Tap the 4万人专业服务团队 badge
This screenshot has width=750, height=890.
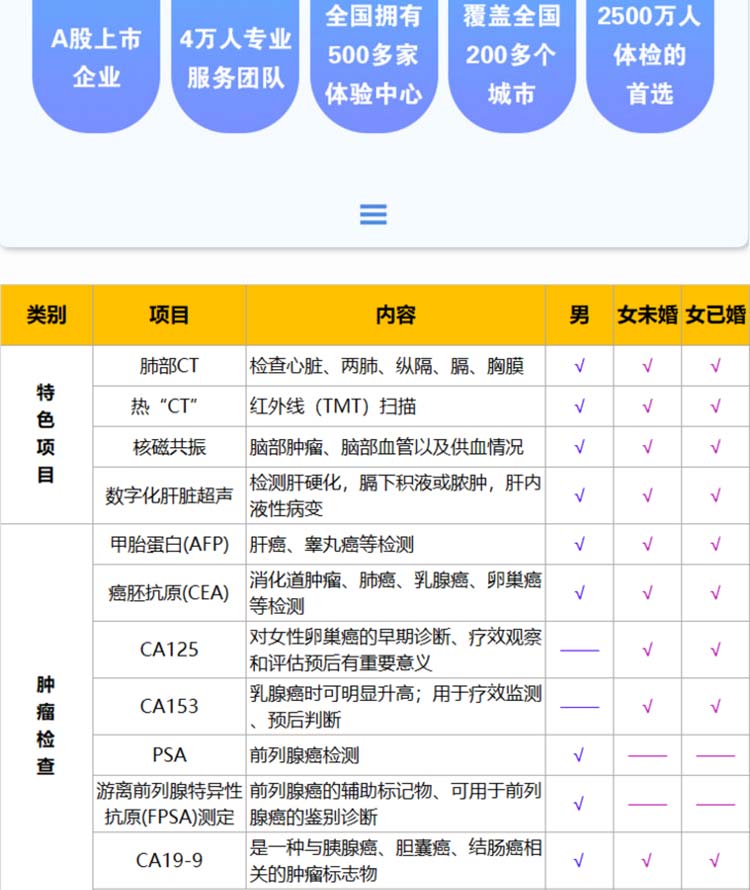(235, 57)
